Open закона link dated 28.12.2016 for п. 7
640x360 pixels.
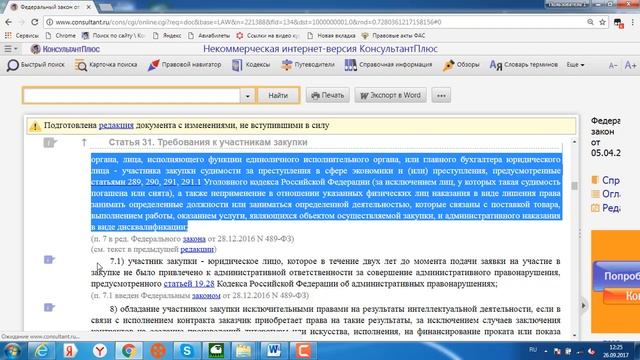tap(194, 239)
